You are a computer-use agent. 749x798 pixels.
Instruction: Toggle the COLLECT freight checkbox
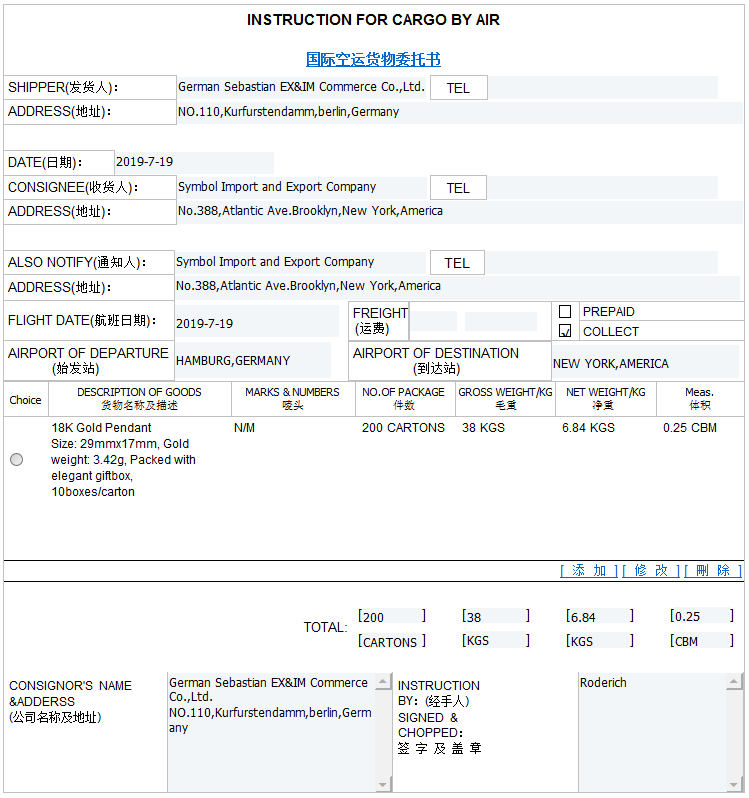click(565, 331)
